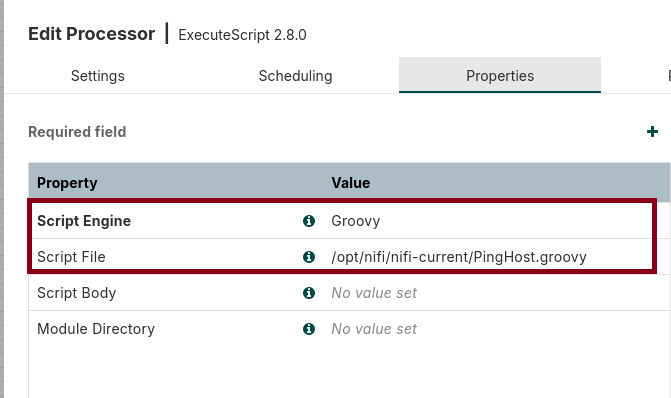Screen dimensions: 671x398
Task: Select the Properties tab
Action: [500, 75]
